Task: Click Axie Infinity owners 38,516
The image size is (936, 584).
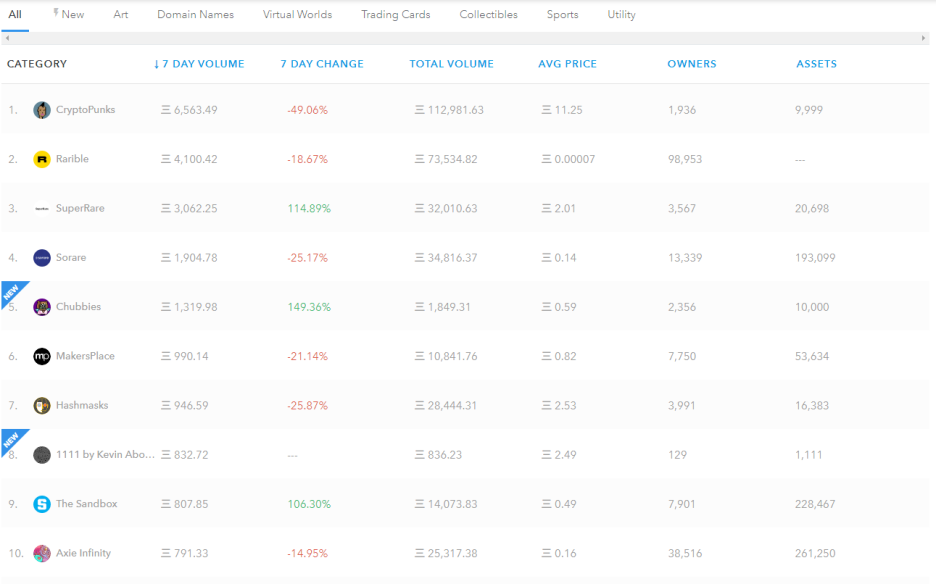Action: pyautogui.click(x=685, y=554)
